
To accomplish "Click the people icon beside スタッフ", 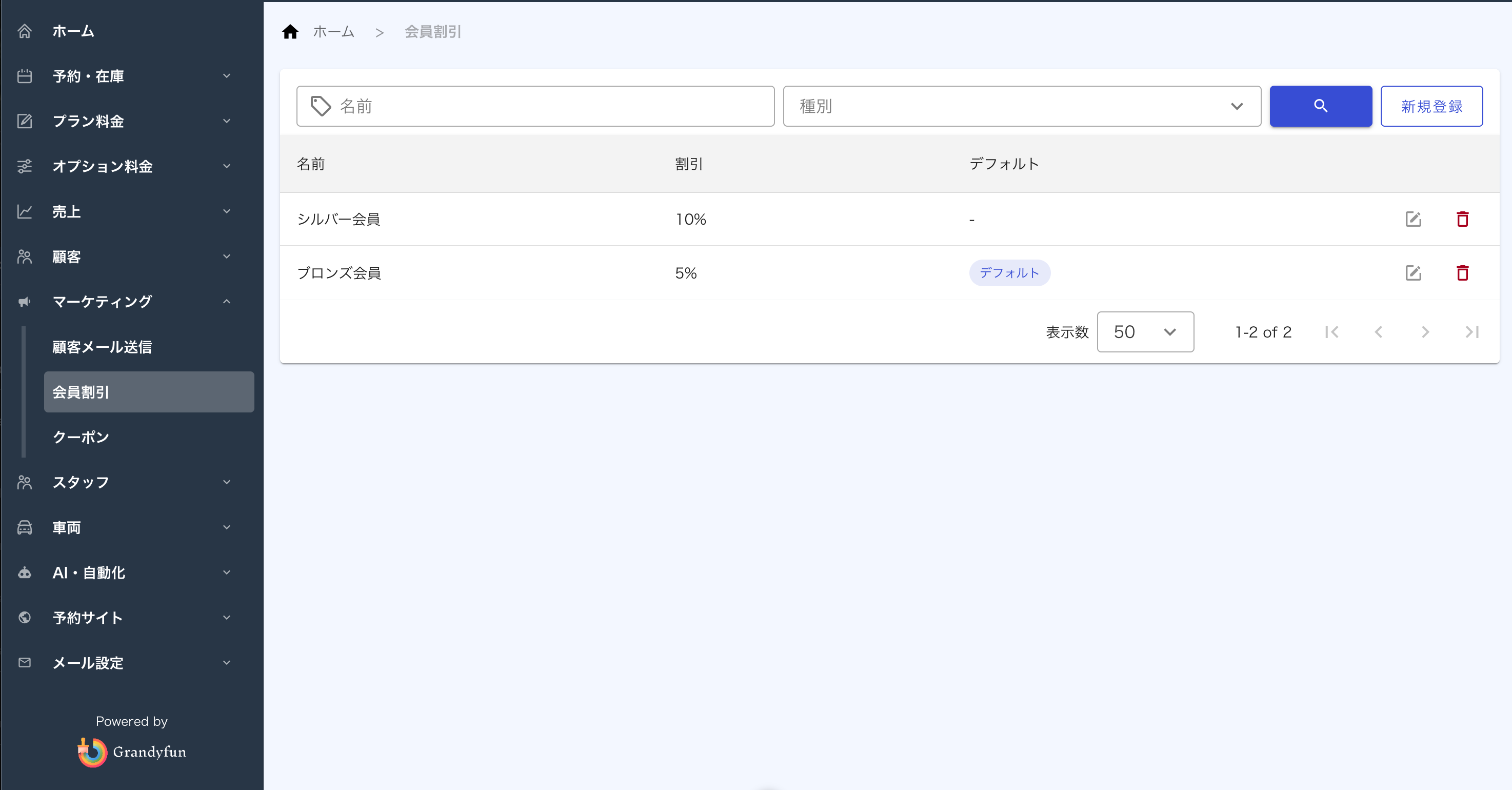I will point(25,482).
